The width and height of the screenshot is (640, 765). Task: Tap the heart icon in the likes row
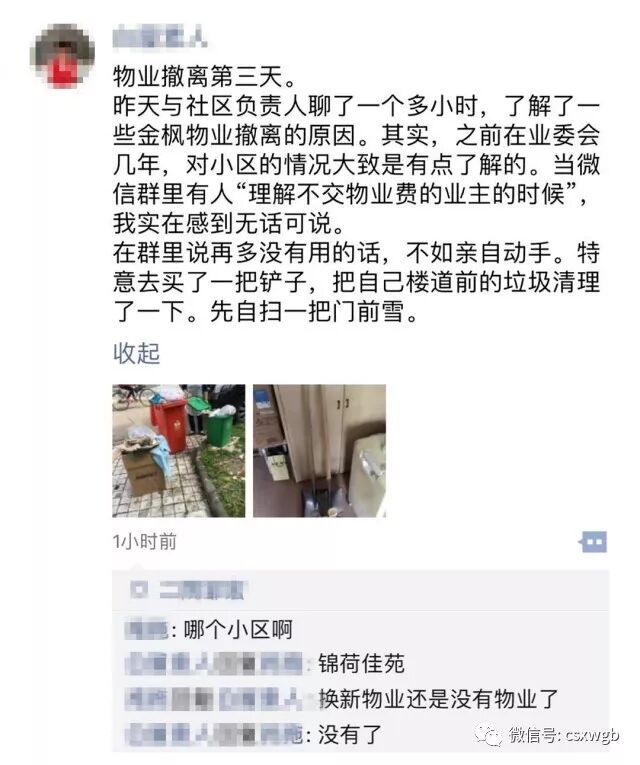point(140,590)
